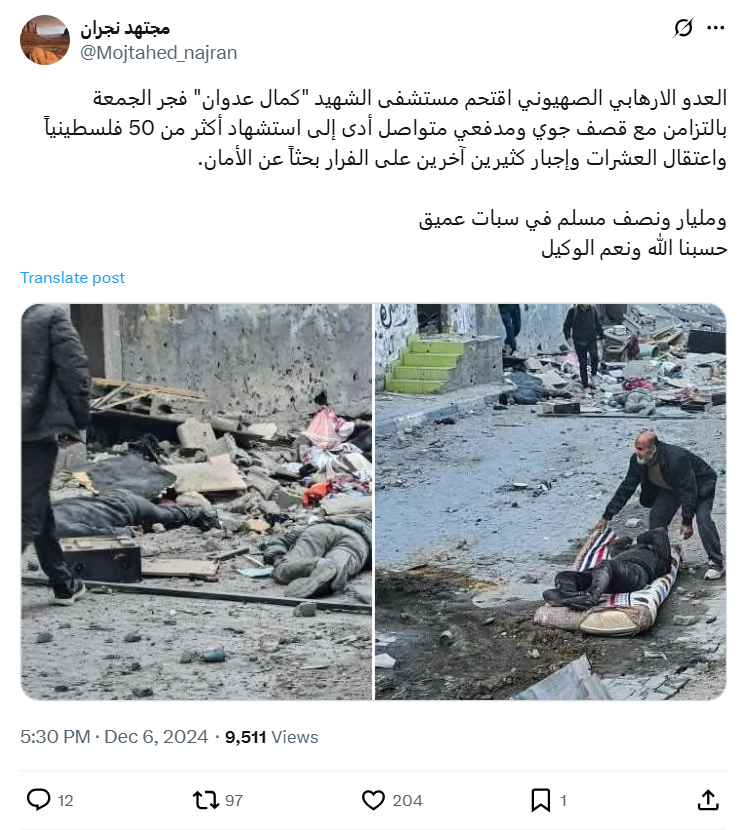The width and height of the screenshot is (747, 830).
Task: Click the 204 likes count
Action: (407, 800)
